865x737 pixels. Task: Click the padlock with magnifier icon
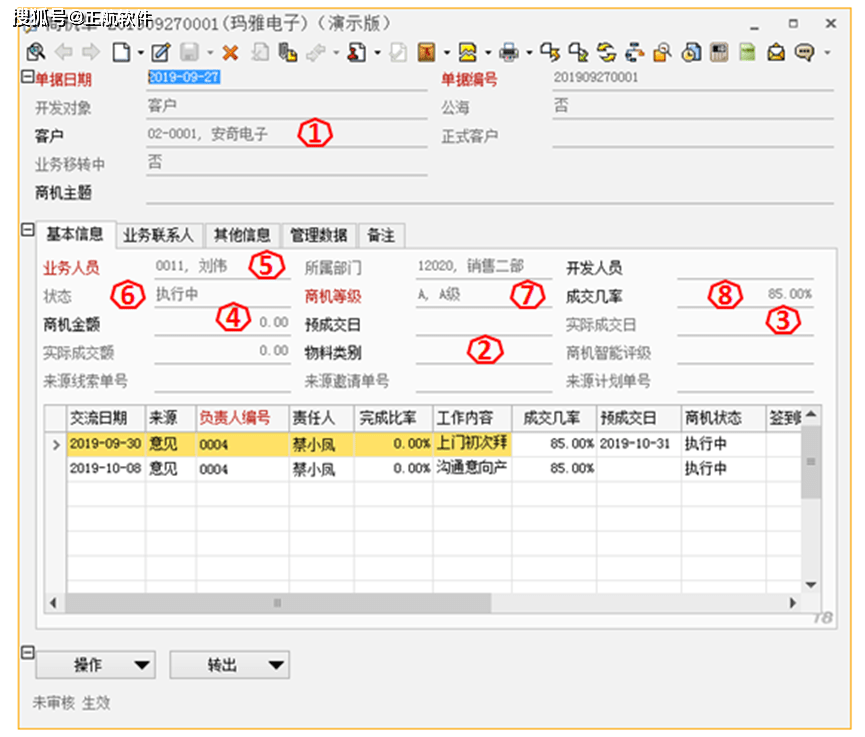(662, 52)
